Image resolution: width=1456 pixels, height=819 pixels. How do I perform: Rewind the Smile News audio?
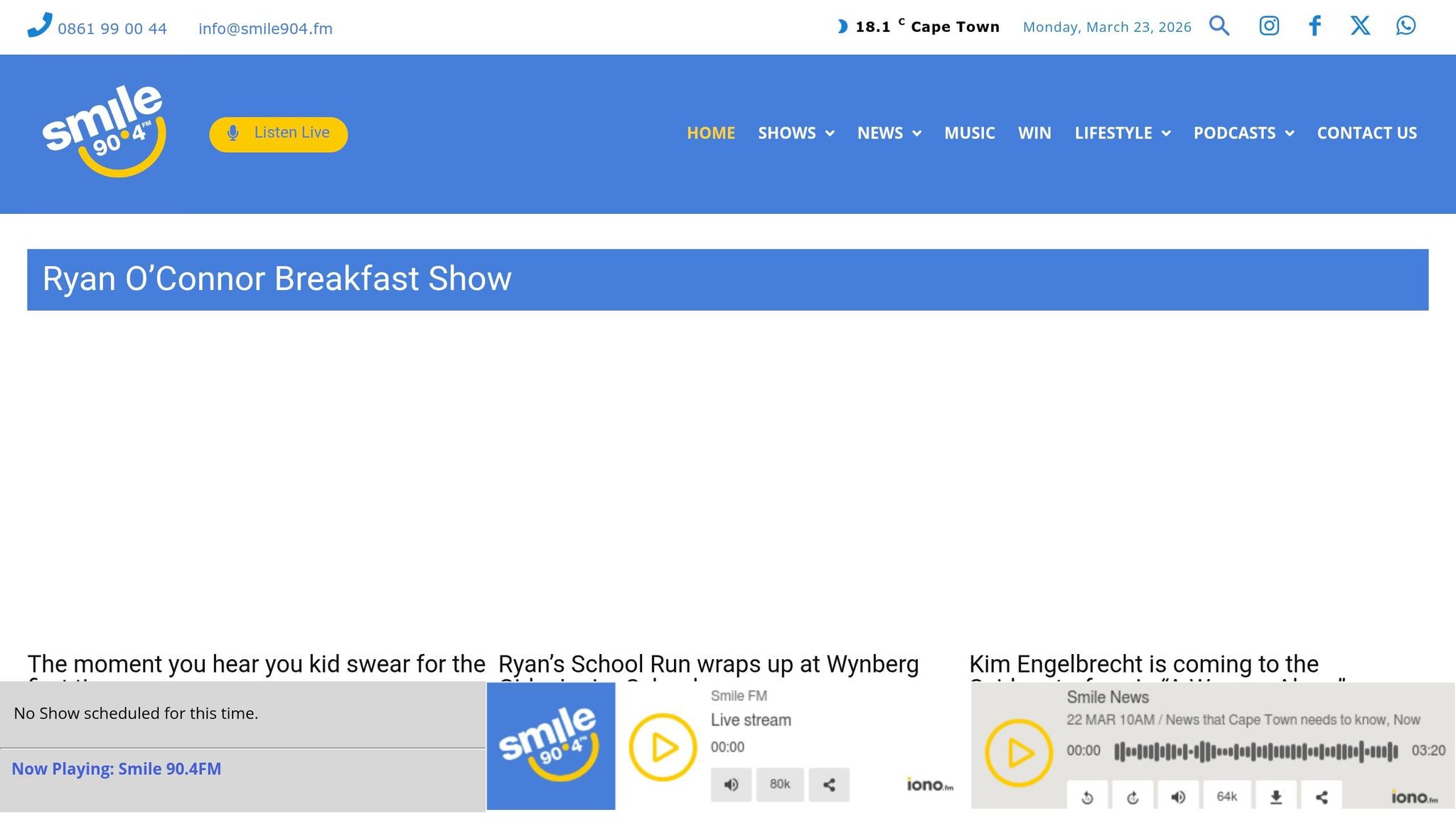[1087, 796]
